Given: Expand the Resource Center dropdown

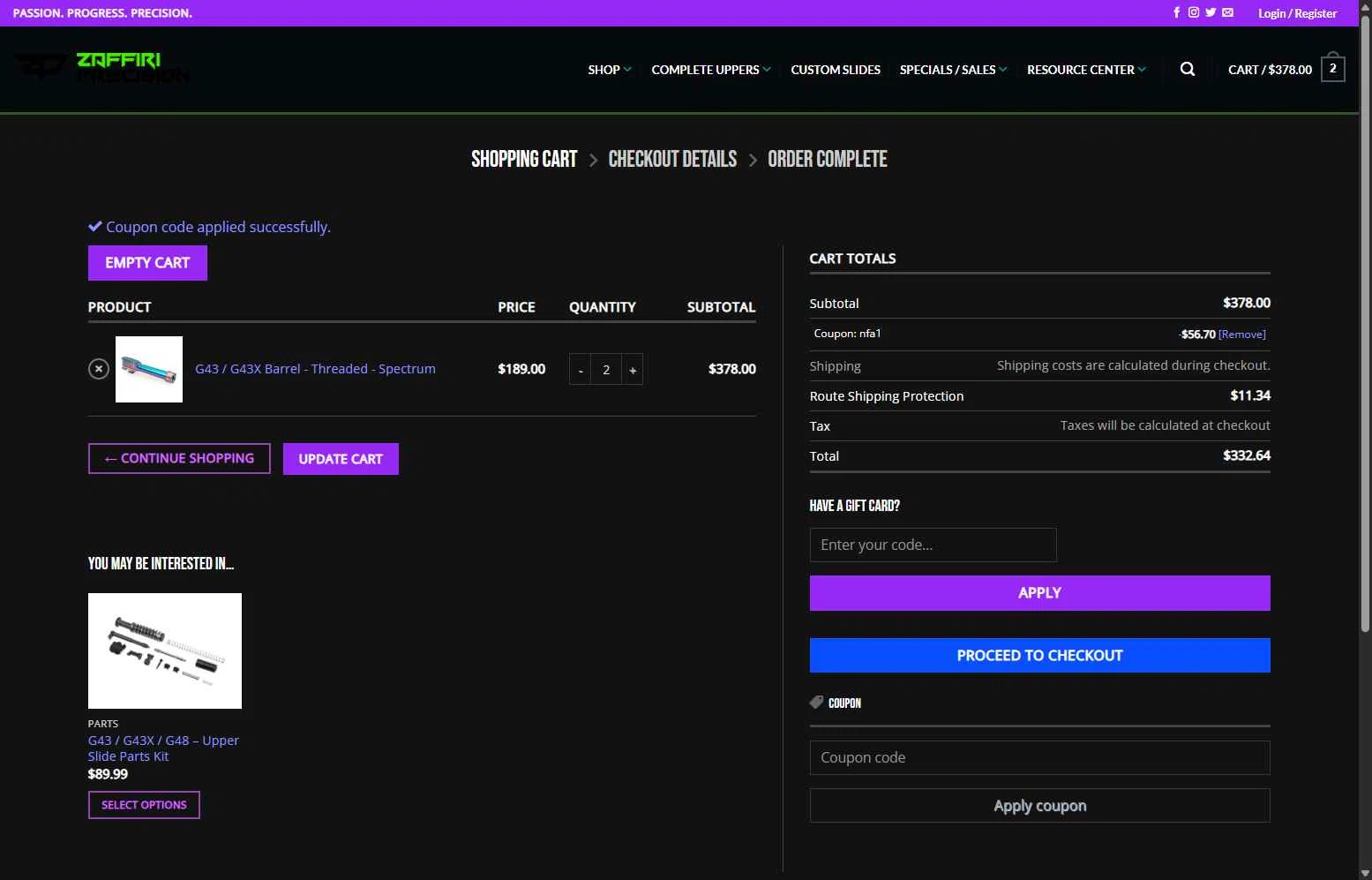Looking at the screenshot, I should pyautogui.click(x=1086, y=70).
